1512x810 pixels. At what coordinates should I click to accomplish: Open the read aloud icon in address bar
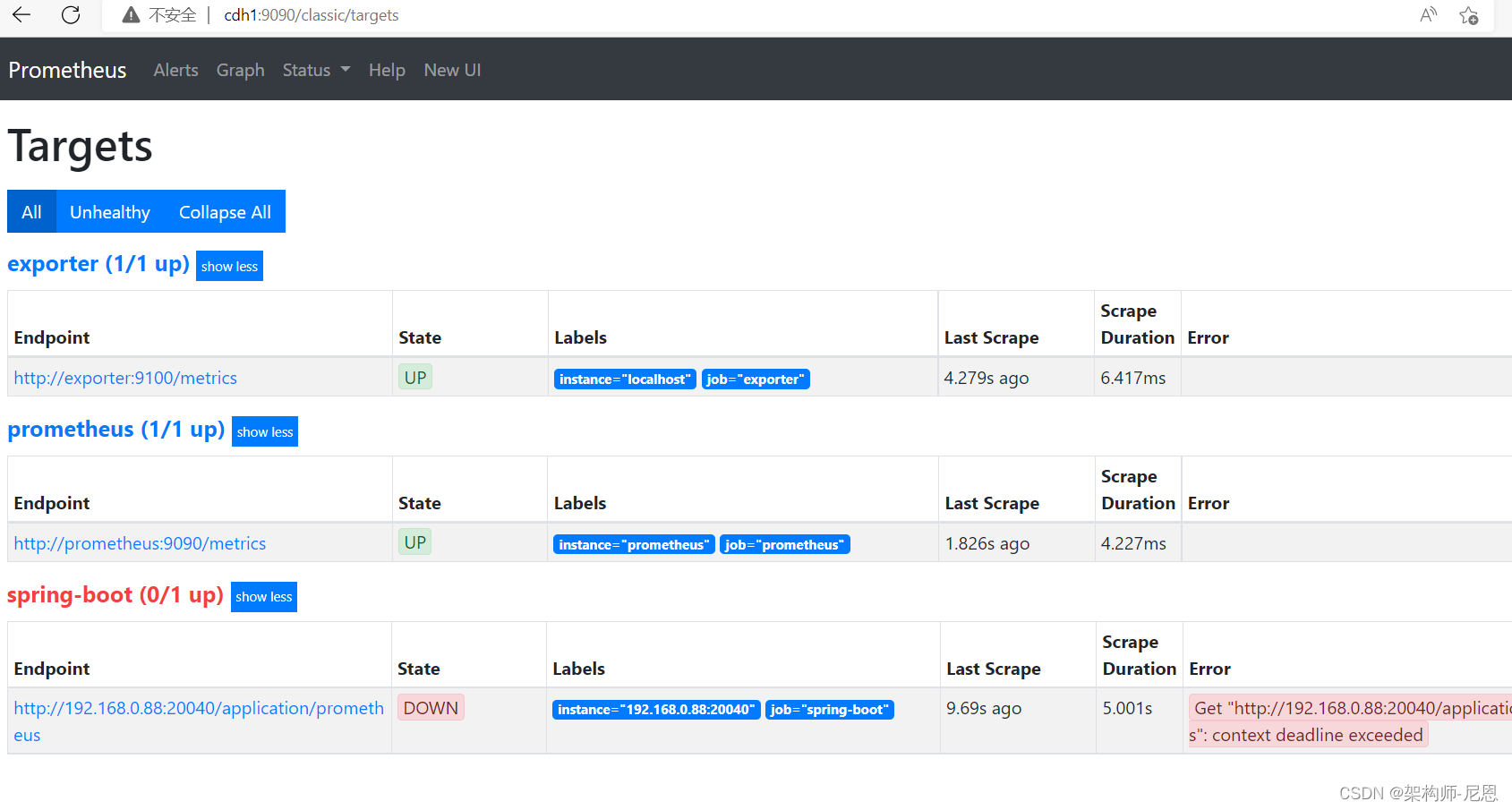pos(1428,14)
